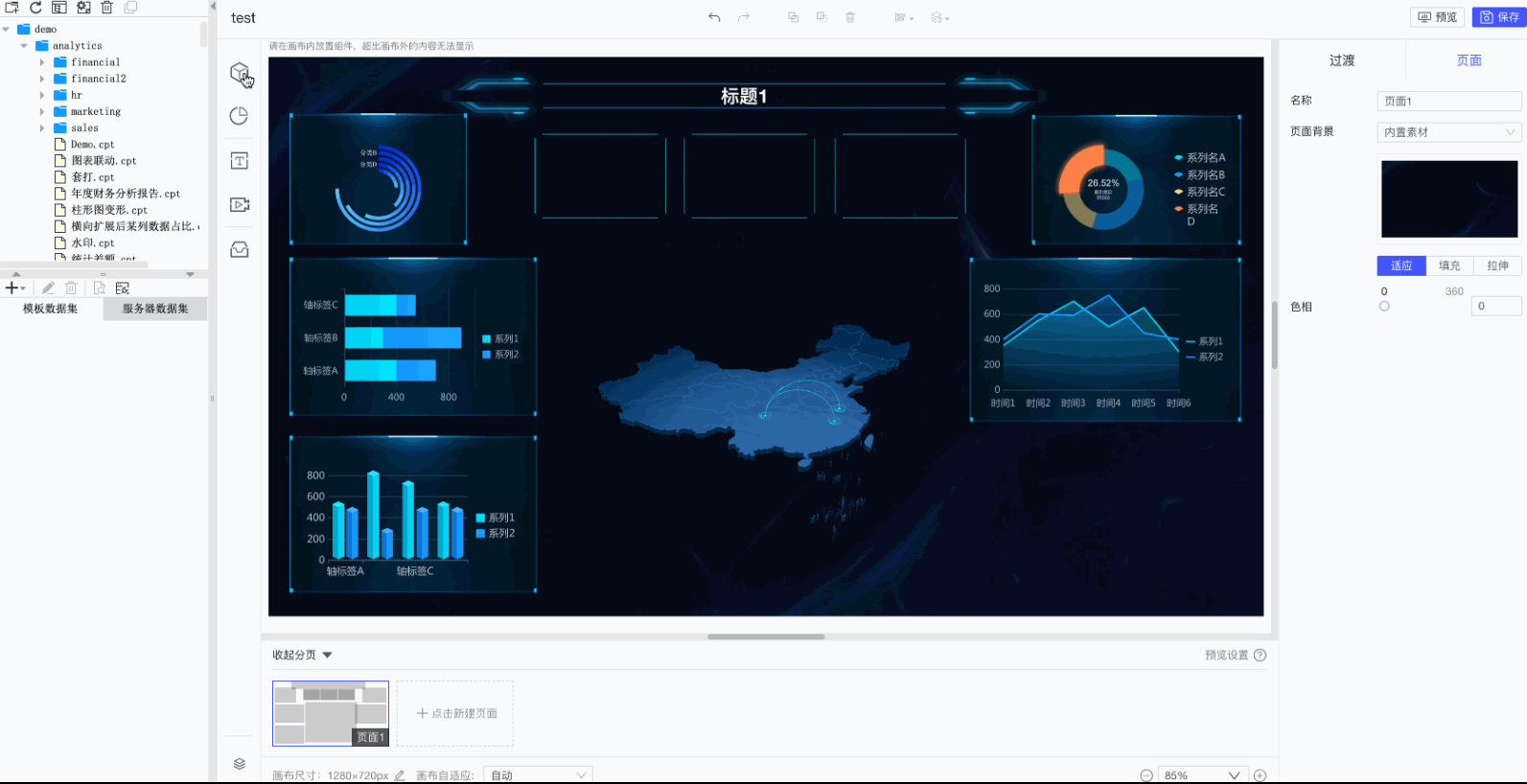1527x784 pixels.
Task: Switch to the 页面 tab
Action: (1469, 60)
